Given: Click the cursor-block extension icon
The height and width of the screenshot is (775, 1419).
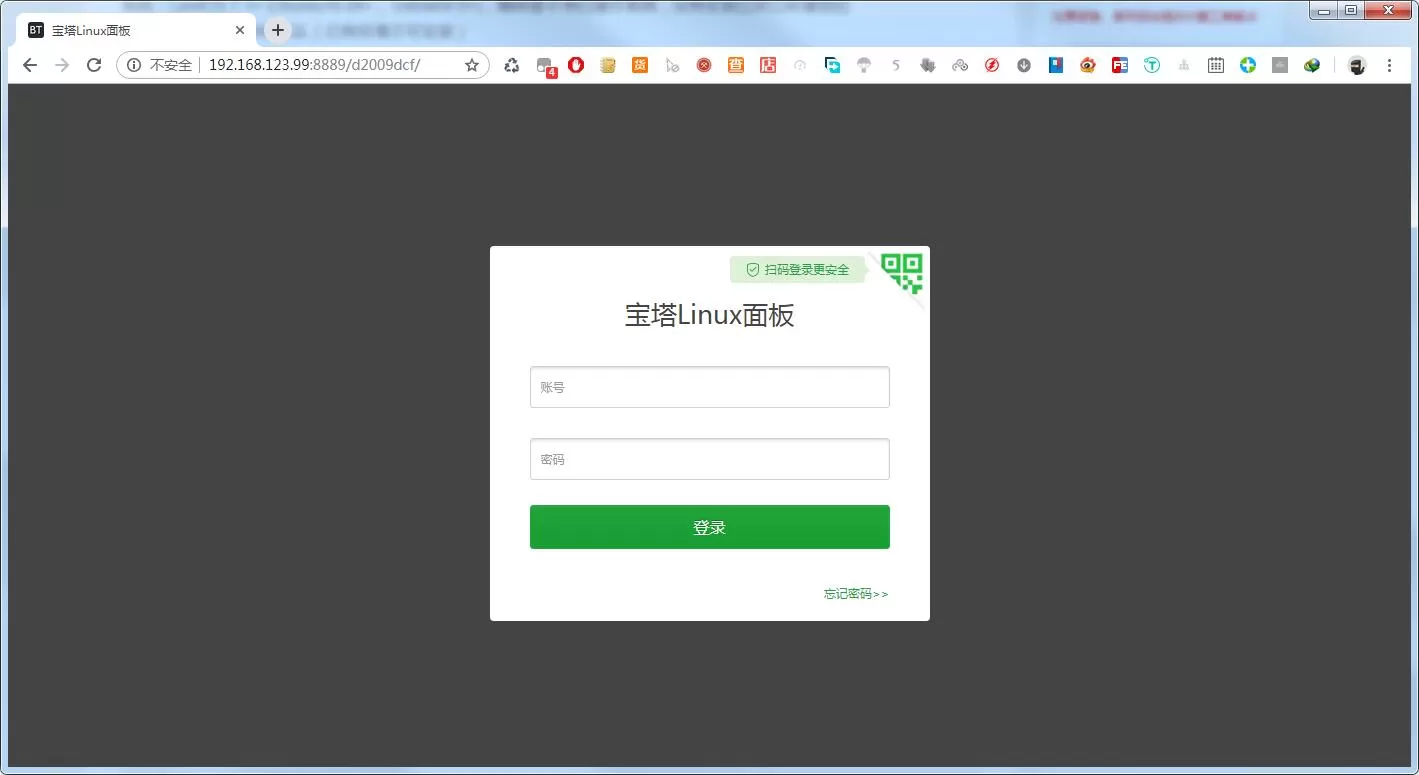Looking at the screenshot, I should pyautogui.click(x=672, y=65).
